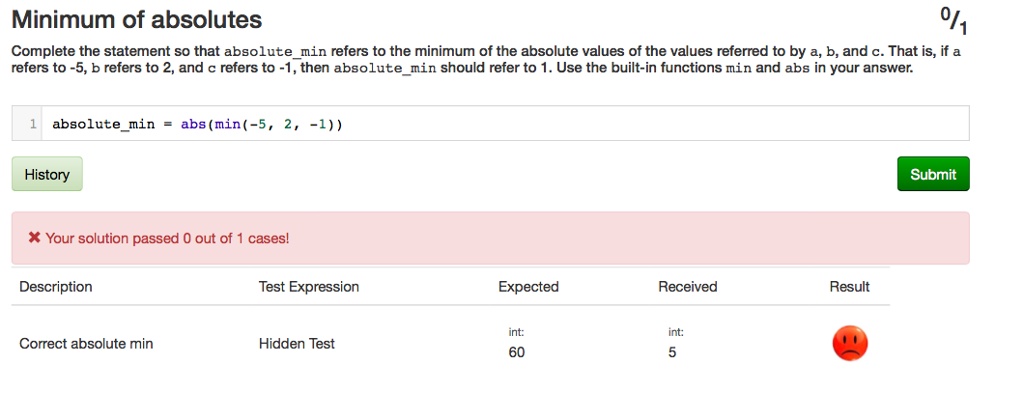Click the abs keyword in the code

(x=193, y=124)
